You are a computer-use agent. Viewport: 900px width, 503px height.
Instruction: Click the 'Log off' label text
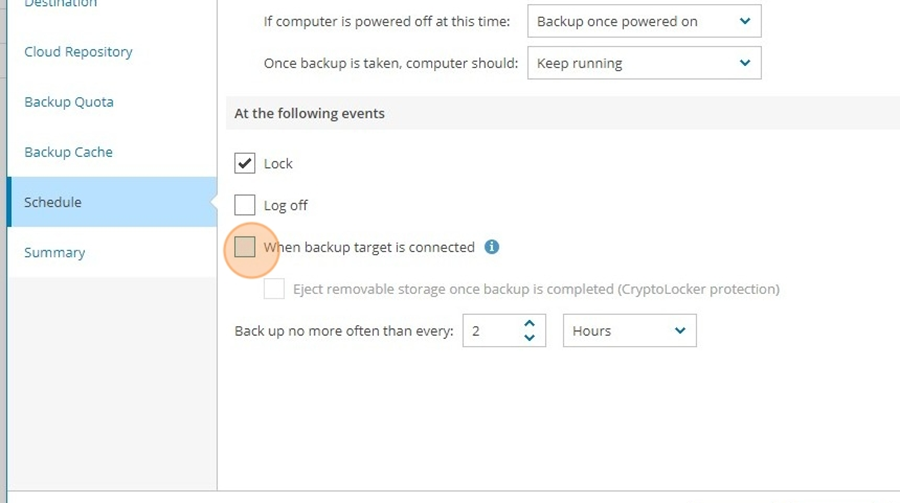(x=286, y=205)
